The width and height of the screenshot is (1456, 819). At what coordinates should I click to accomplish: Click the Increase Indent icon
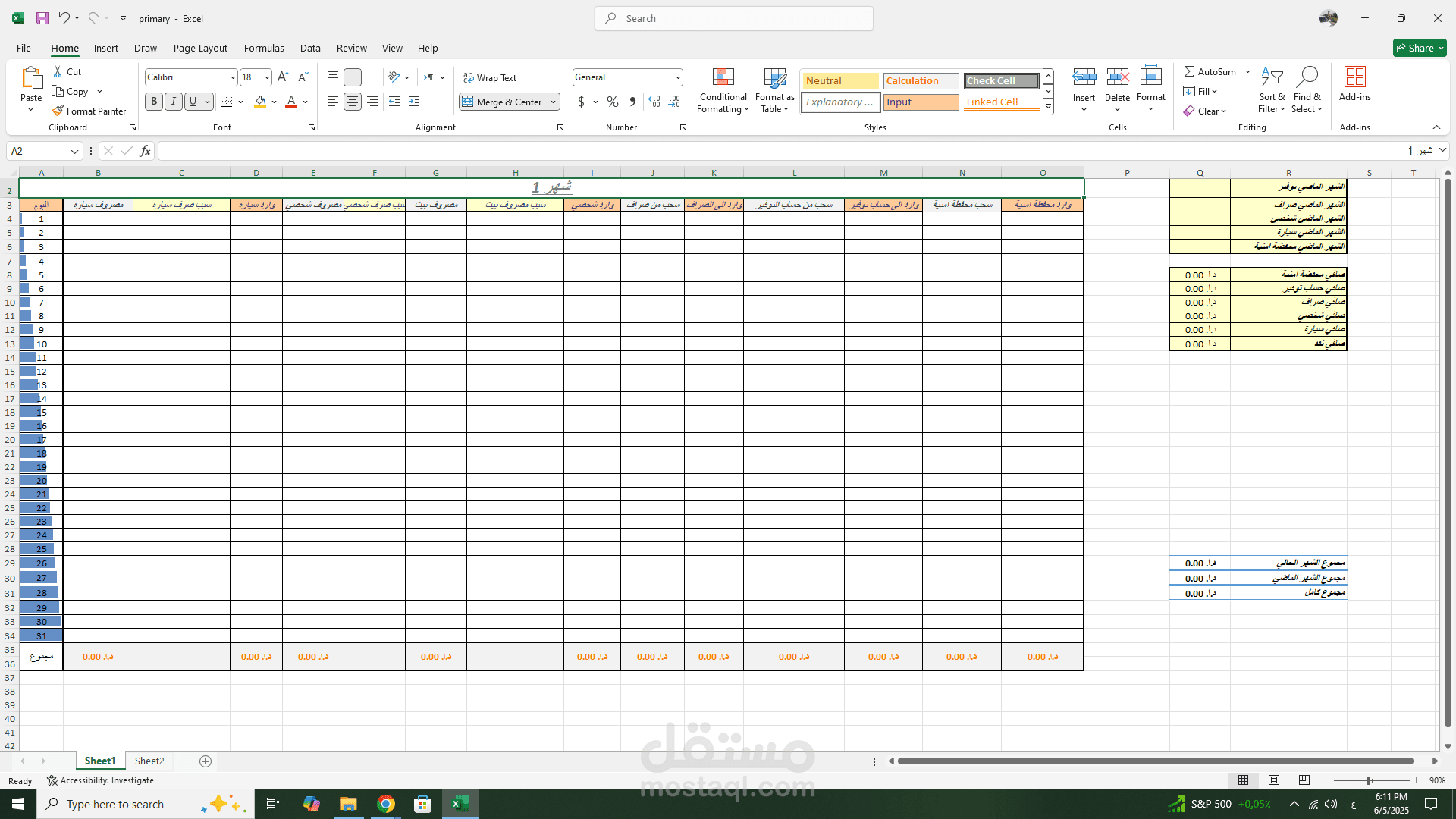point(414,101)
